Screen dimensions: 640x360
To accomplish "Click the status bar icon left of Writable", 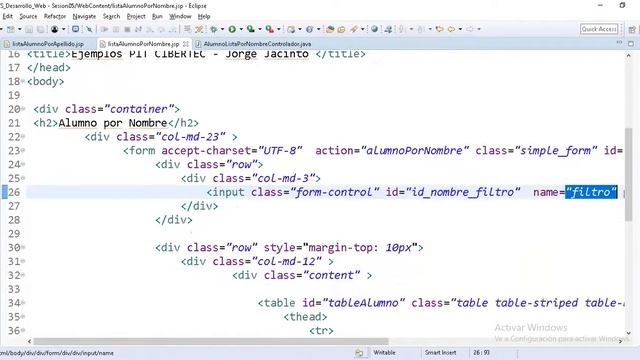I will coord(359,353).
